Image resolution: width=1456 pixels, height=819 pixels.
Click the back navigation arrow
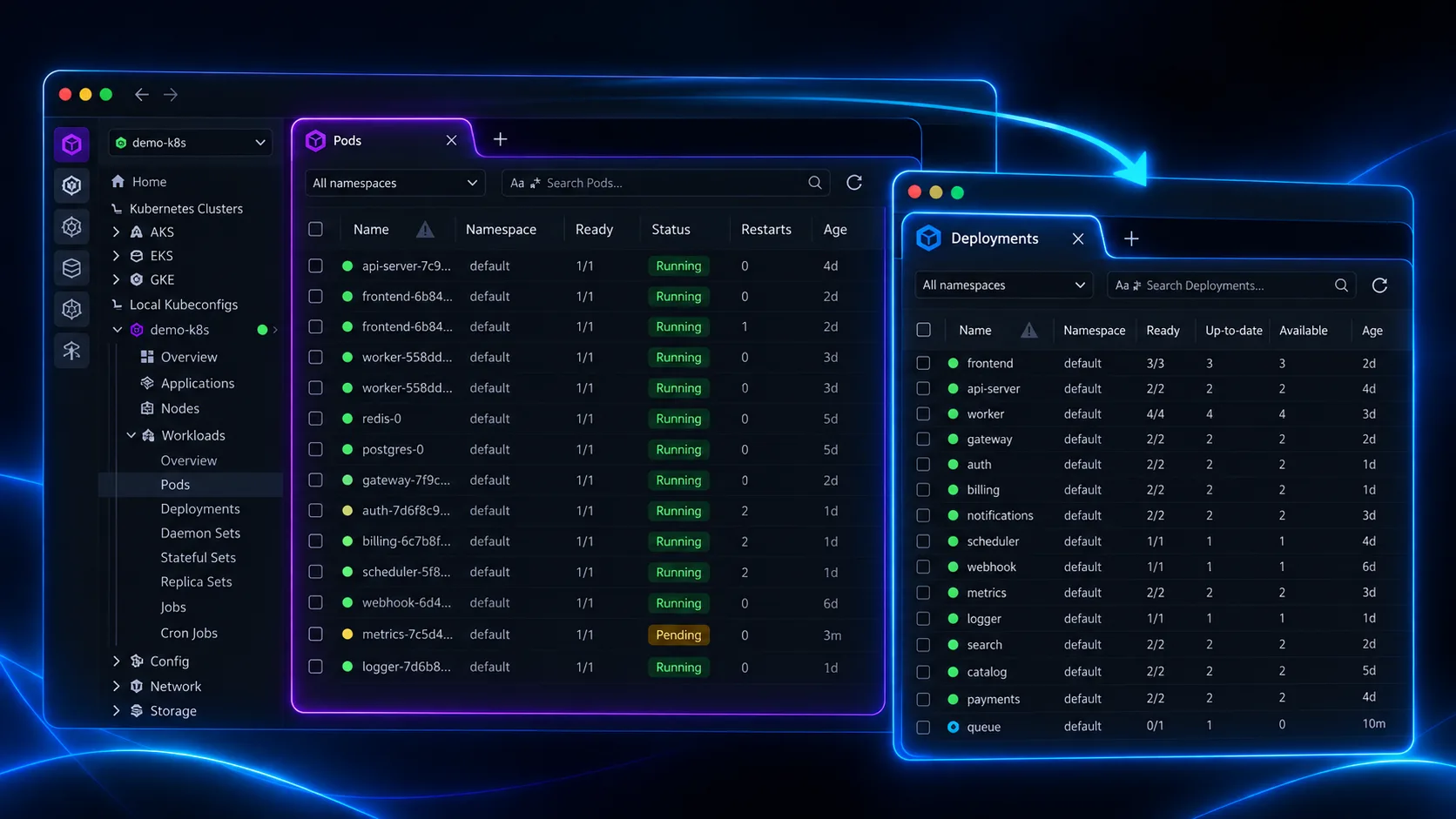(141, 94)
